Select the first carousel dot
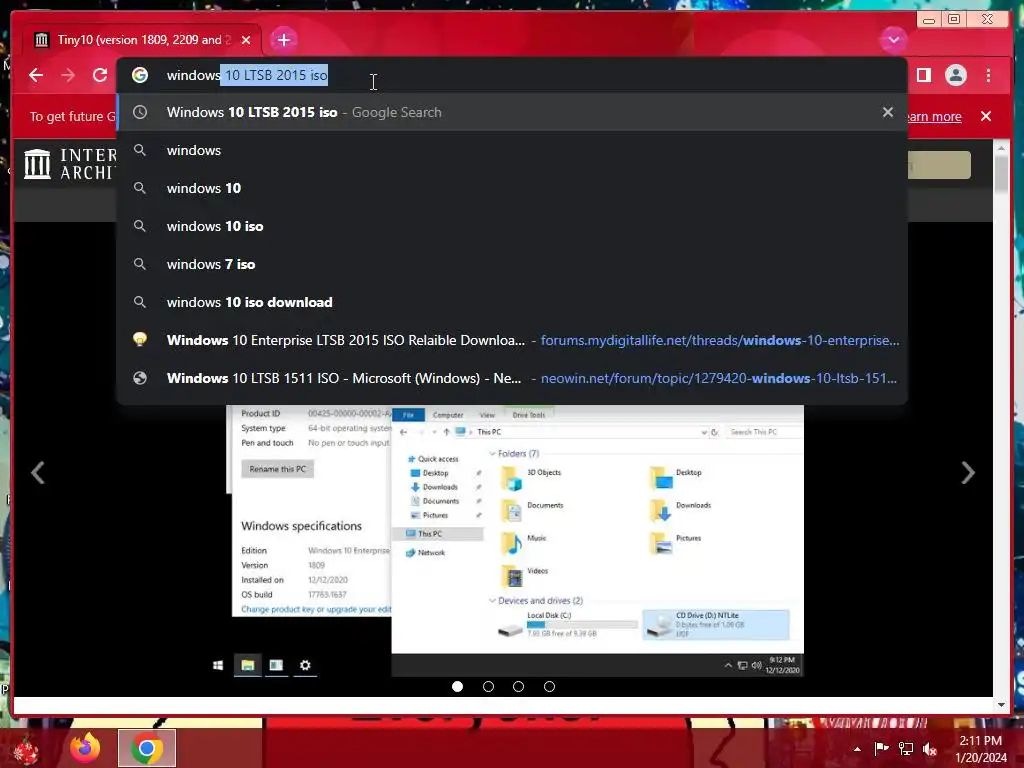Viewport: 1024px width, 768px height. point(458,686)
